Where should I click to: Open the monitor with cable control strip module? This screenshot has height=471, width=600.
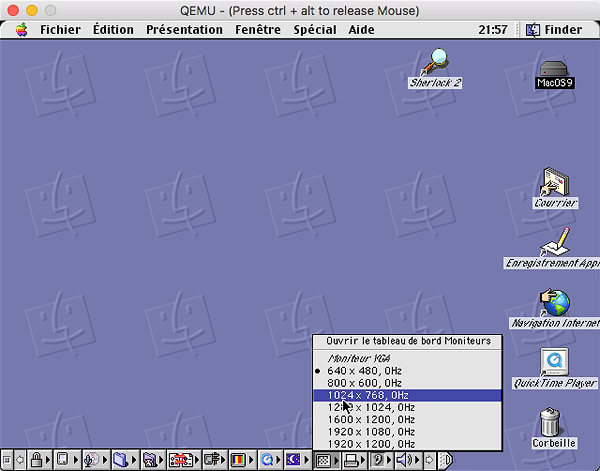(214, 459)
